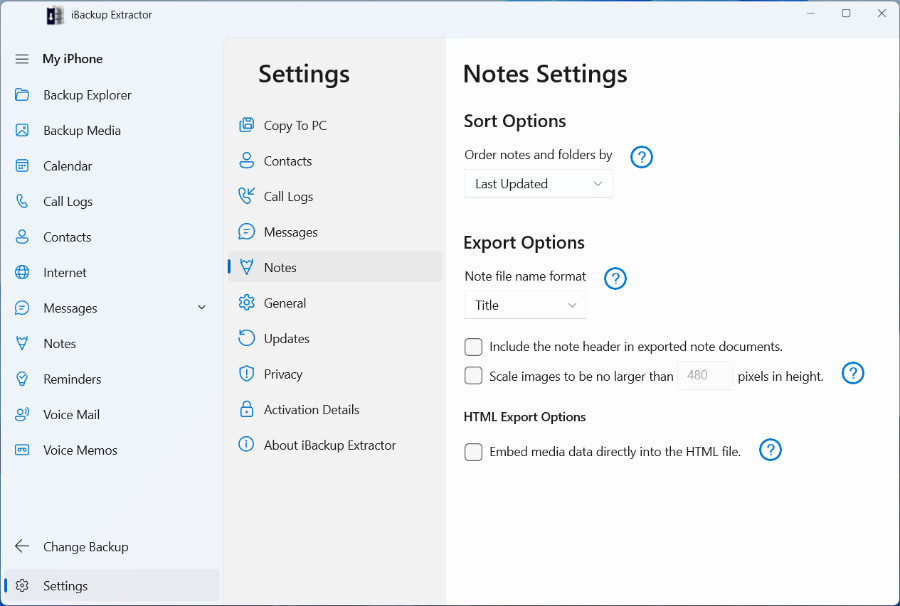Click the Call Logs icon in Settings list
Screen dimensions: 900x606
coord(246,196)
